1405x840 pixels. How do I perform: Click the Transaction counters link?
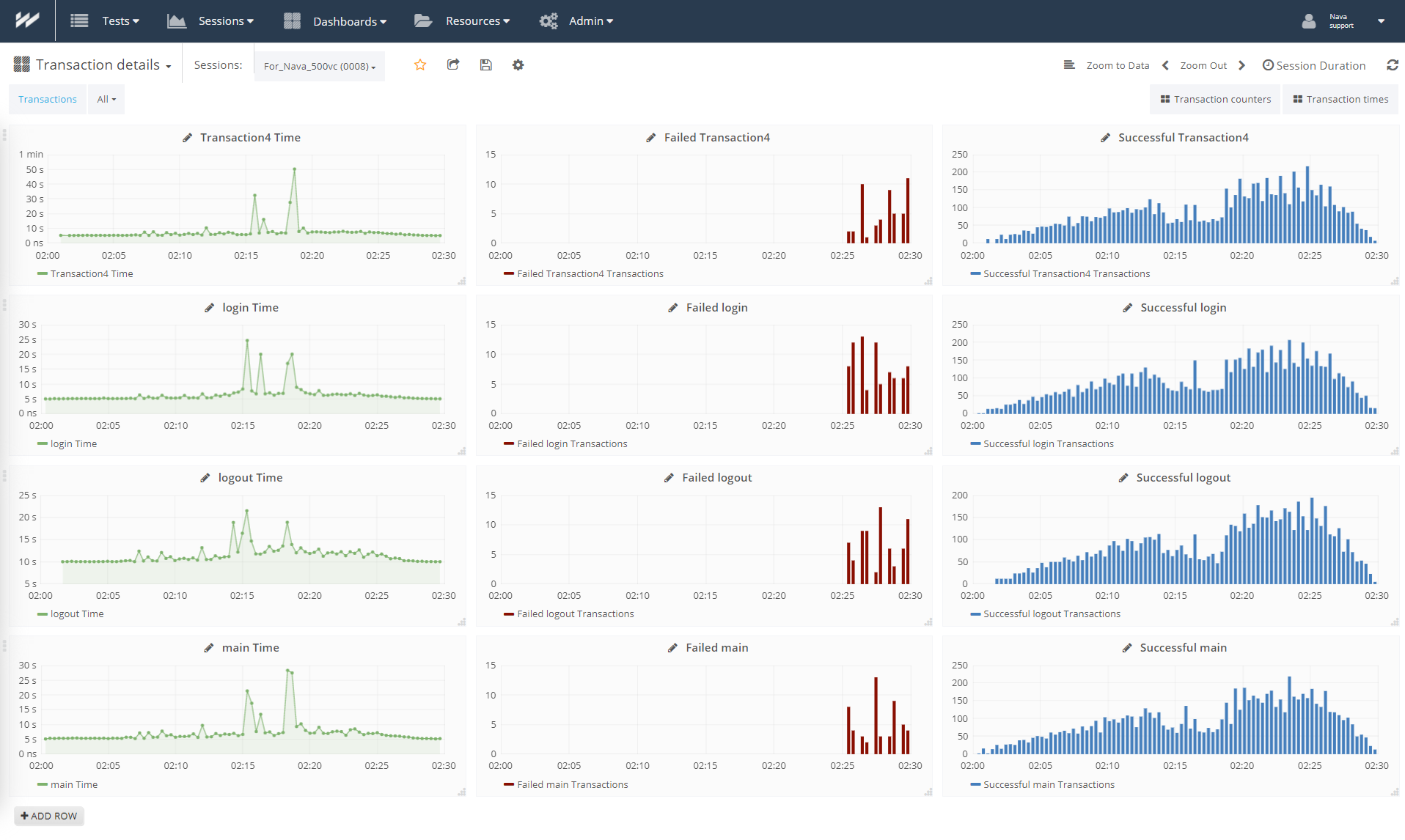tap(1215, 100)
